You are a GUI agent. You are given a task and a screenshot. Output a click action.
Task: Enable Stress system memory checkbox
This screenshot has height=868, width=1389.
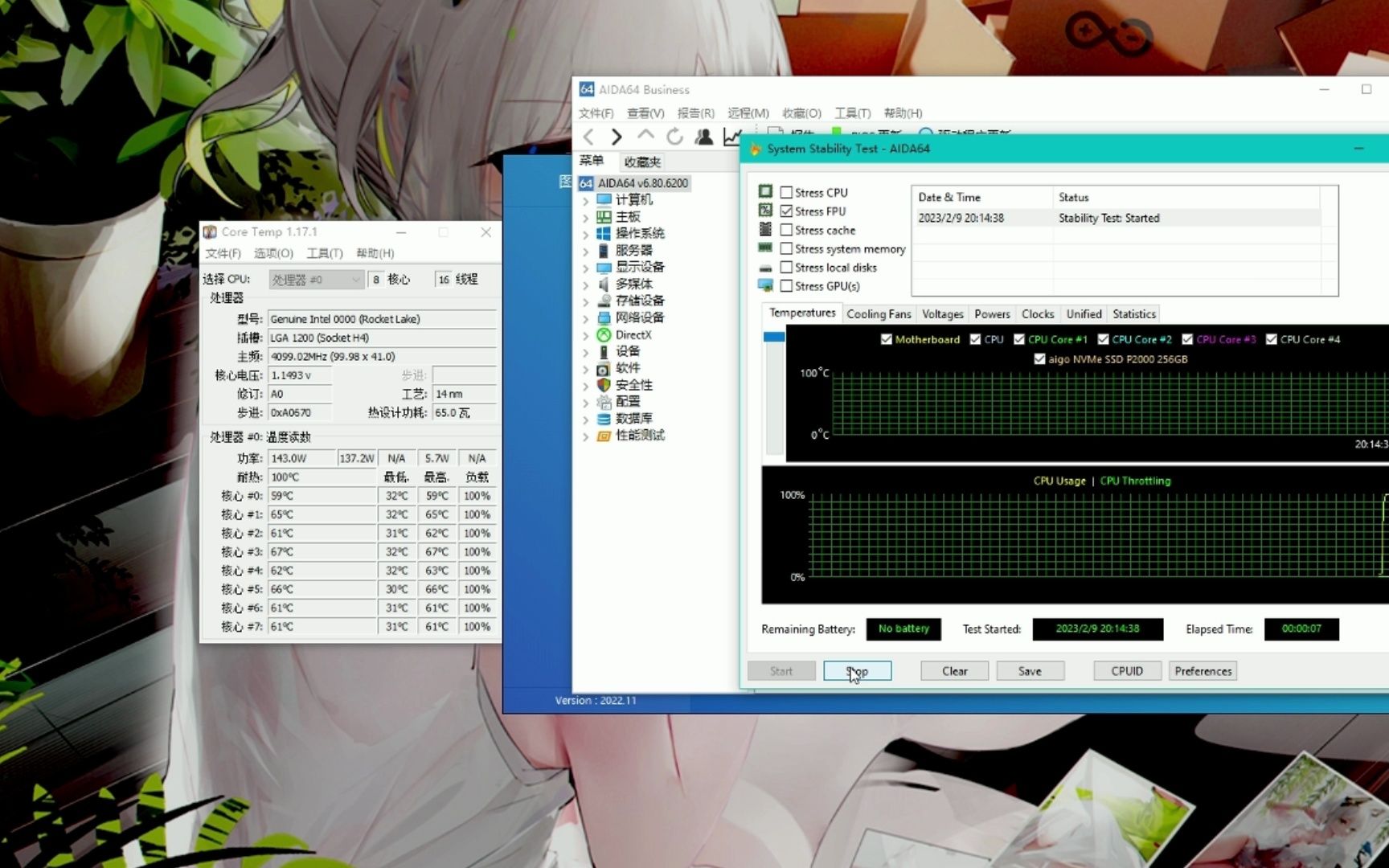[x=786, y=249]
